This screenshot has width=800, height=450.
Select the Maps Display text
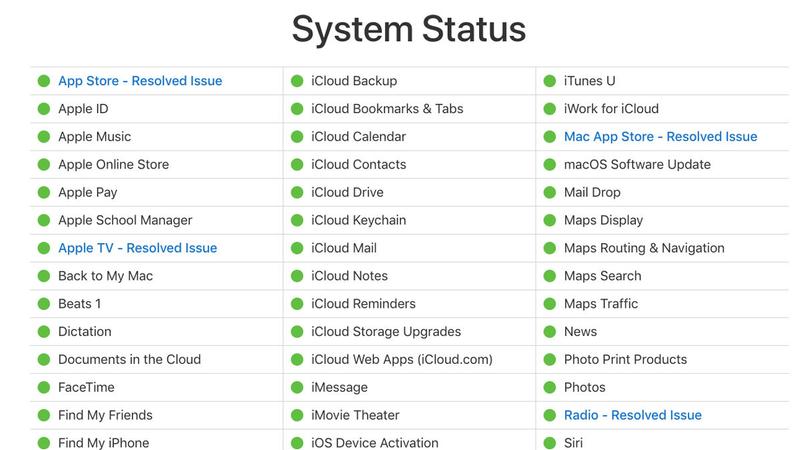603,220
